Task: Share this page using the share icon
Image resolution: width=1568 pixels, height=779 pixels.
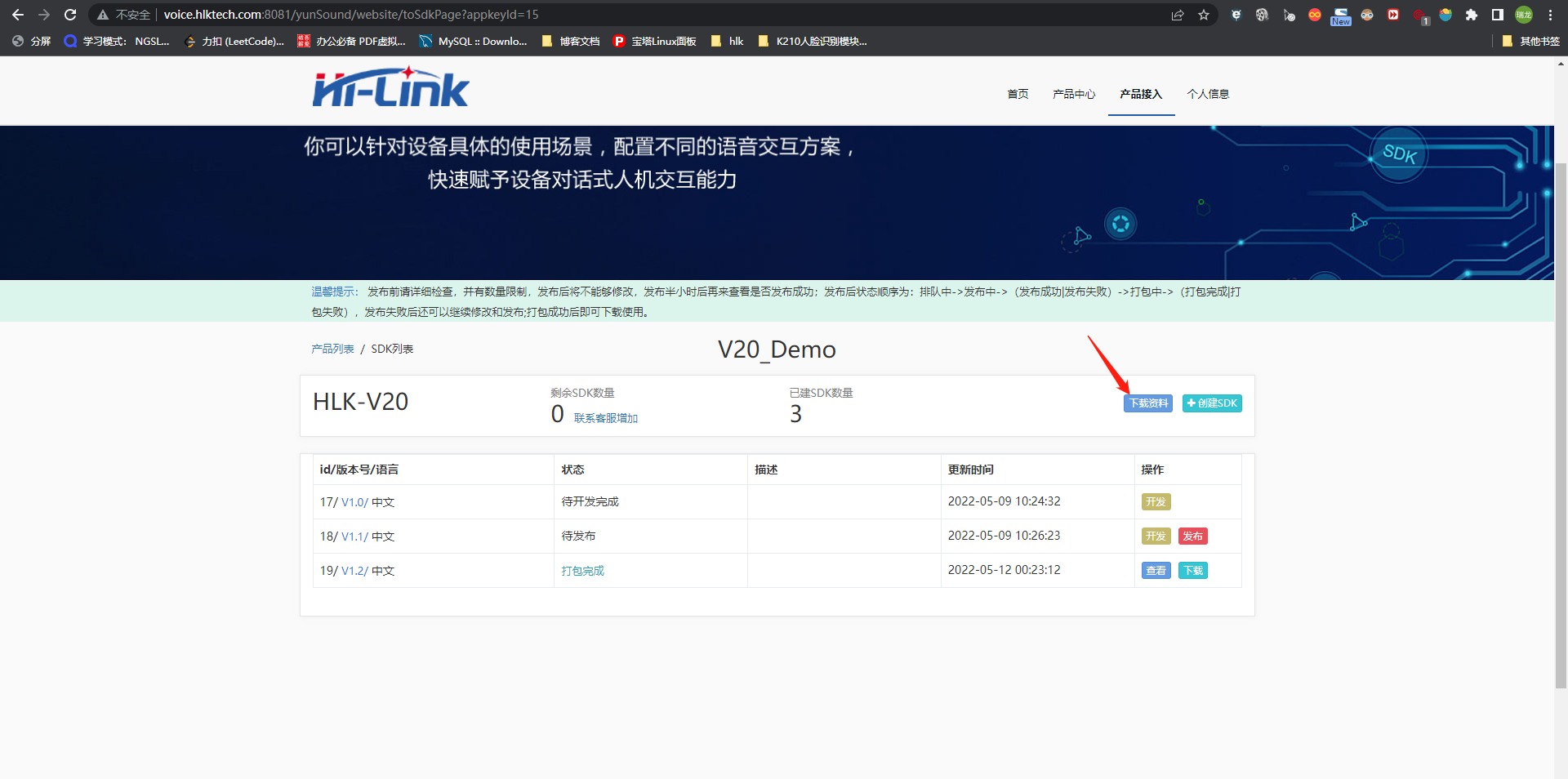Action: coord(1178,15)
